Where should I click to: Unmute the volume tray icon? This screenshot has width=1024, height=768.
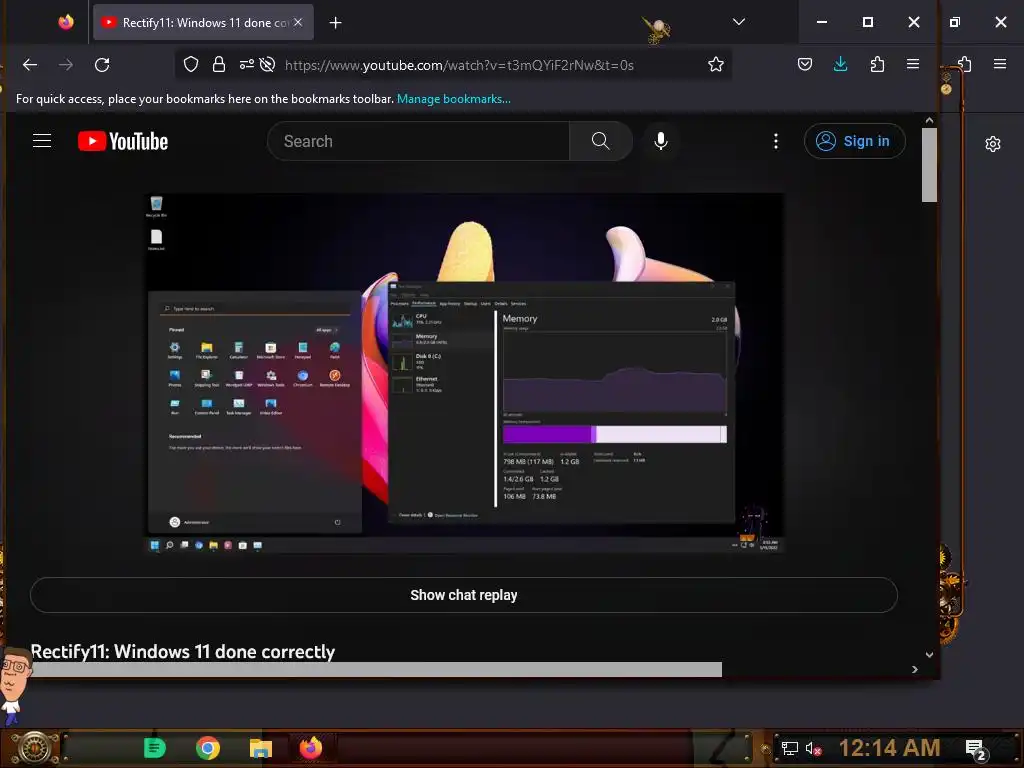812,748
